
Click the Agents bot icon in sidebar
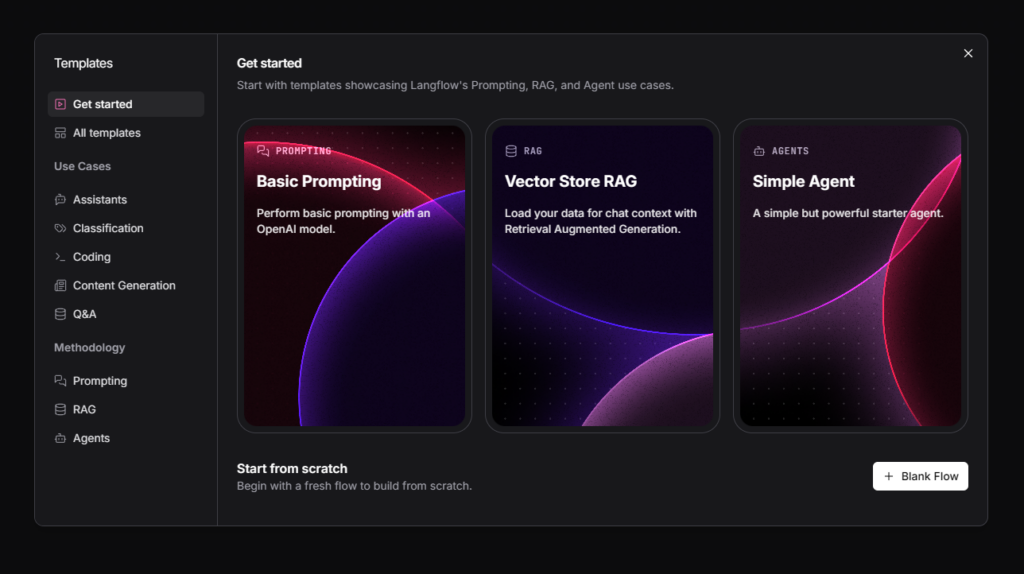coord(60,438)
